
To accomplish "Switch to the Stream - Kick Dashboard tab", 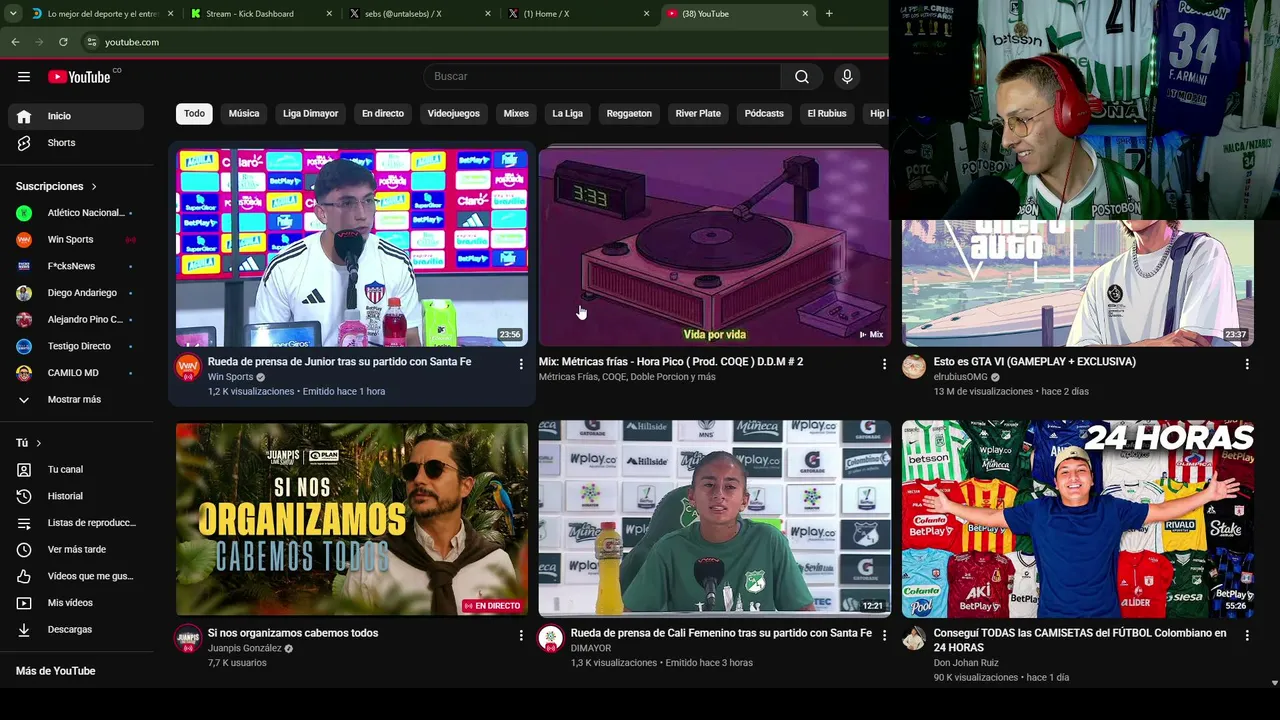I will pos(262,14).
